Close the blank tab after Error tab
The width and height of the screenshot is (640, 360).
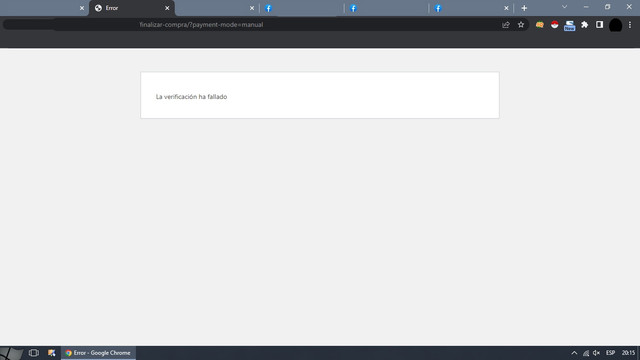pyautogui.click(x=252, y=8)
